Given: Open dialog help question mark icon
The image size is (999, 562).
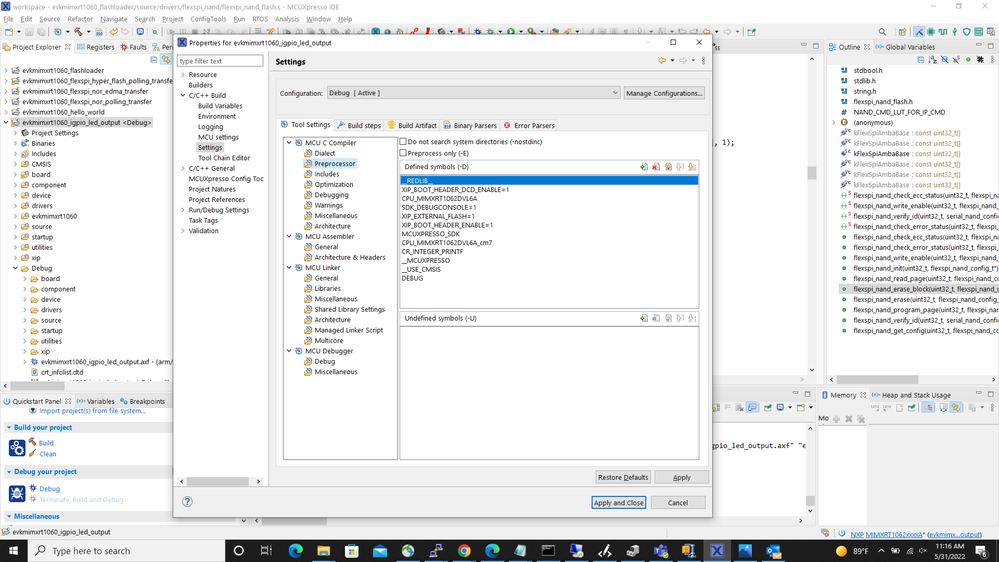Looking at the screenshot, I should tap(187, 501).
